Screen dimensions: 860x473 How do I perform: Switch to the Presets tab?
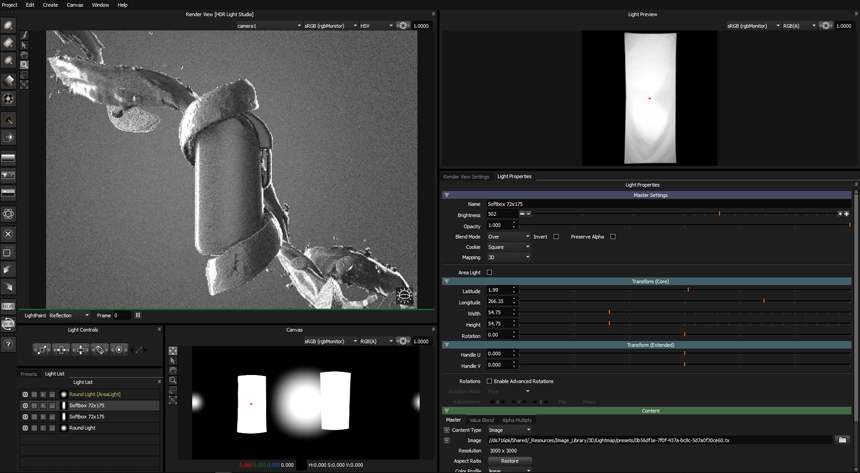(29, 374)
